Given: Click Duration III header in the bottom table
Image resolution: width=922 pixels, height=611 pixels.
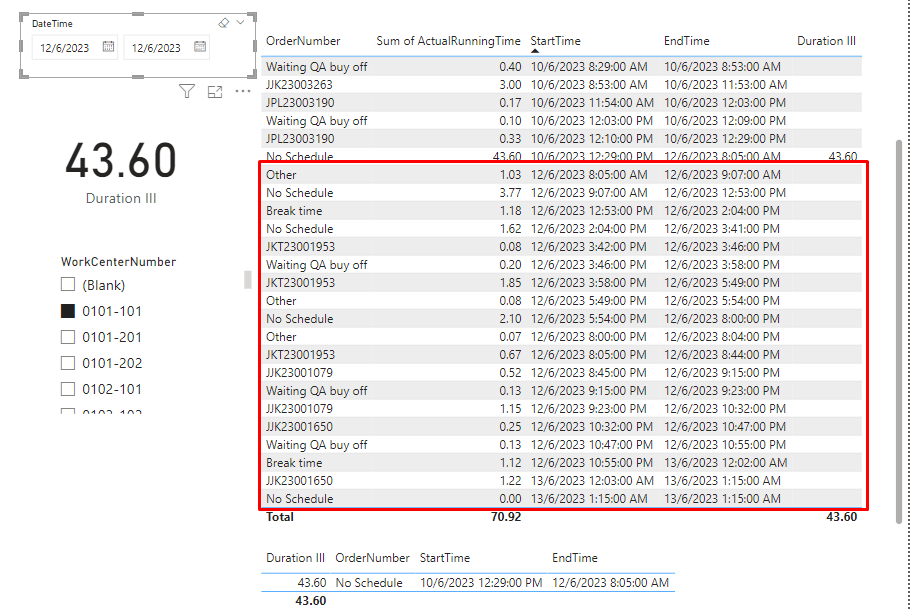Looking at the screenshot, I should [295, 558].
